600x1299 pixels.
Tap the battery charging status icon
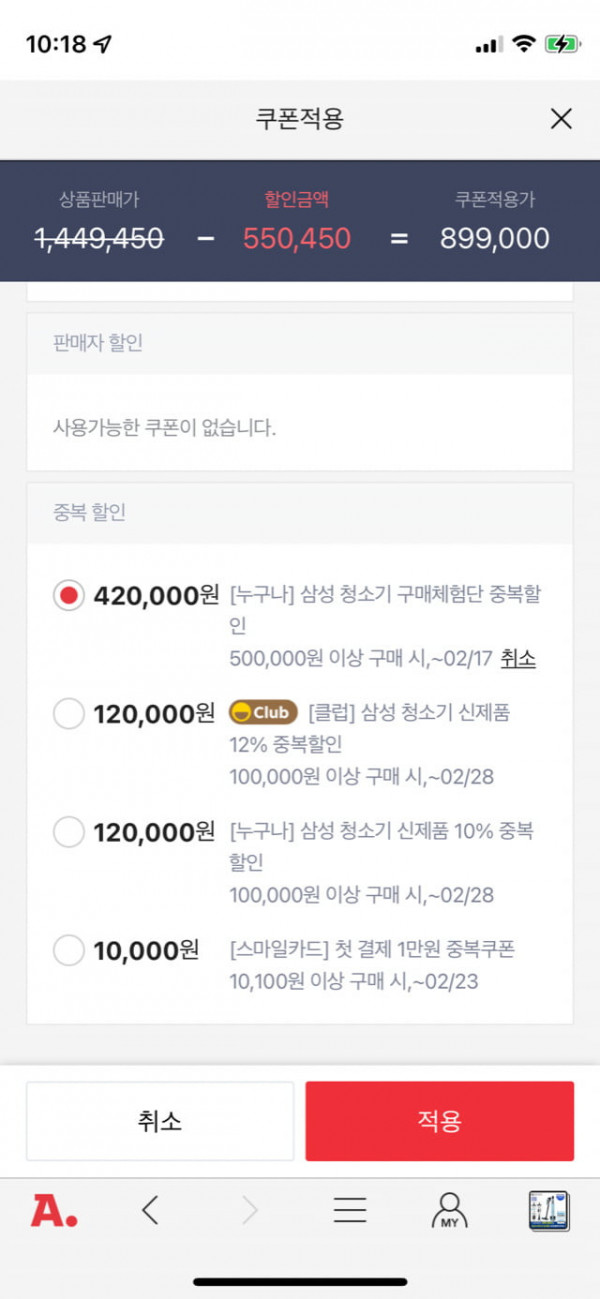point(561,44)
